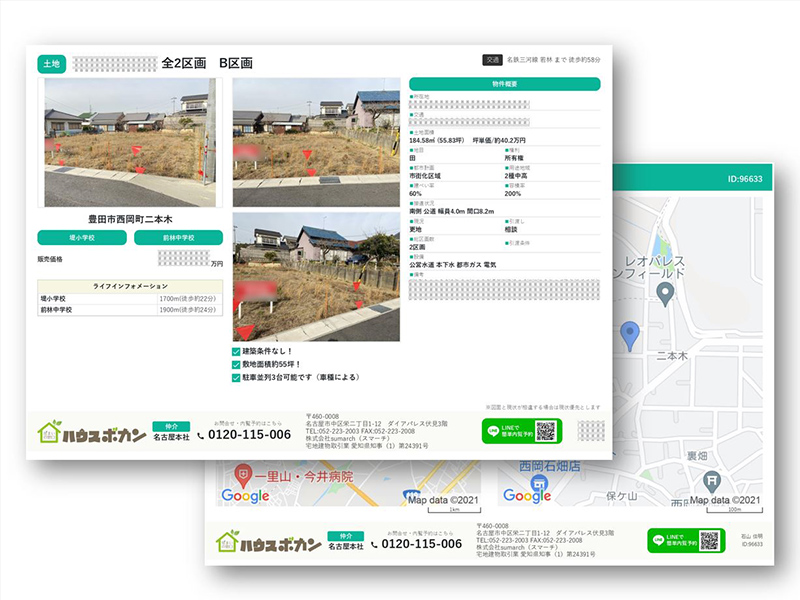Toggle the 建築条件なし！ checkbox

click(x=236, y=352)
